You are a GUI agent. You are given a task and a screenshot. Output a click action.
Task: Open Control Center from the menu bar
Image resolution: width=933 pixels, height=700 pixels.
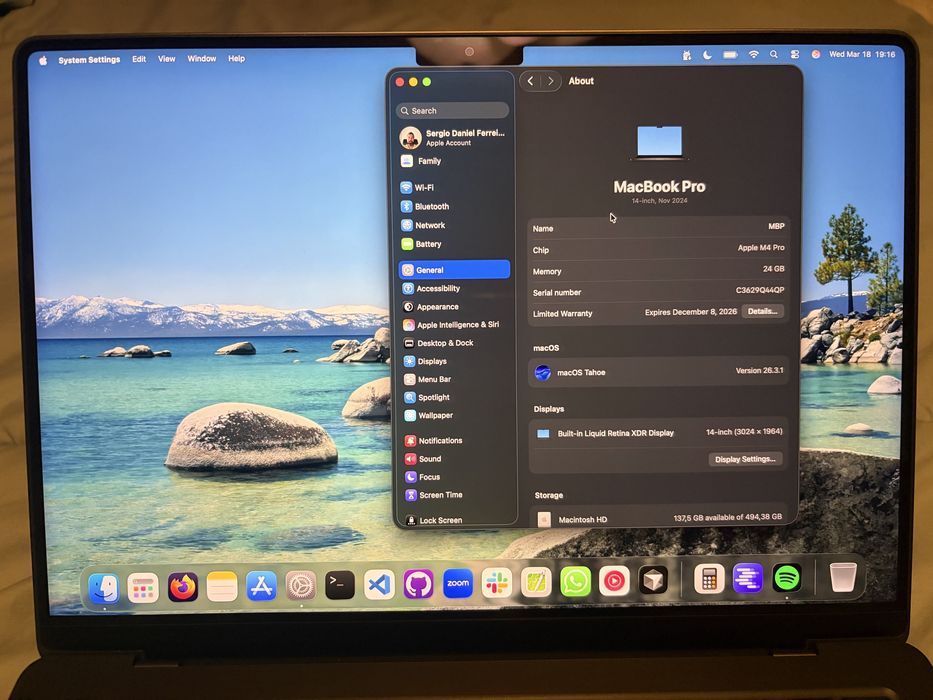pos(795,54)
